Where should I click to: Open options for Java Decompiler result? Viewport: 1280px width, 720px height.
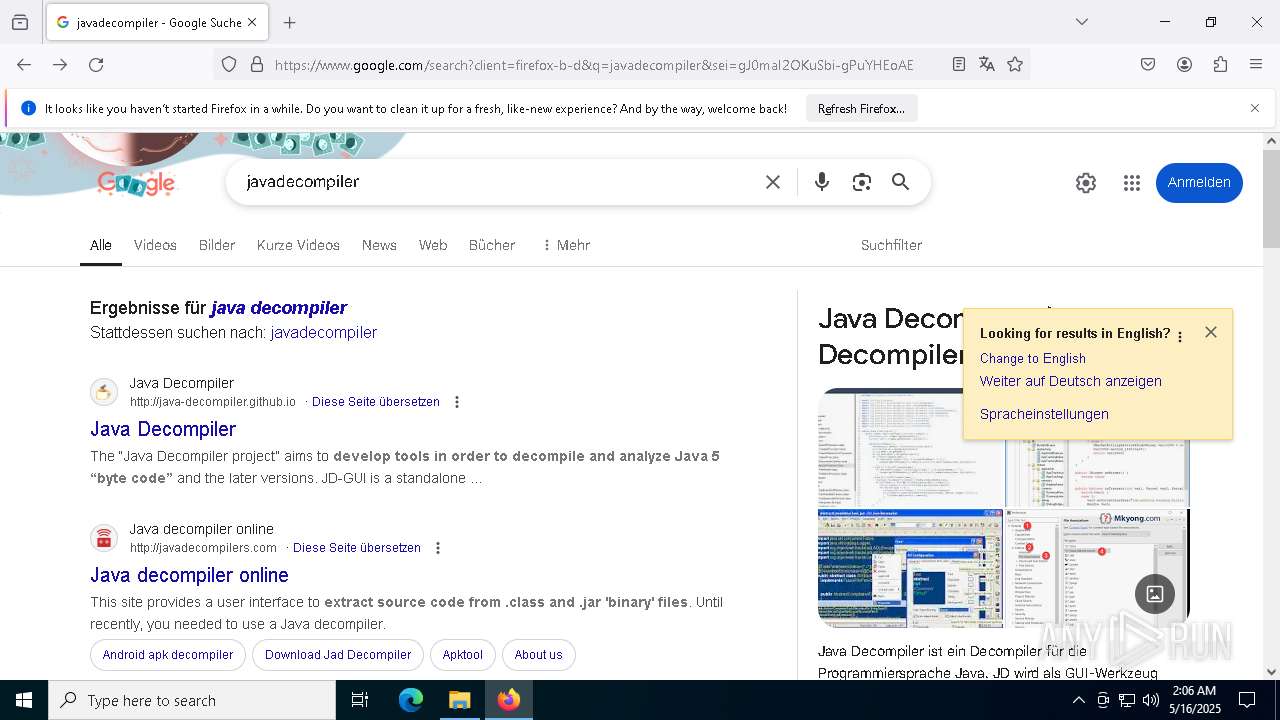(457, 402)
